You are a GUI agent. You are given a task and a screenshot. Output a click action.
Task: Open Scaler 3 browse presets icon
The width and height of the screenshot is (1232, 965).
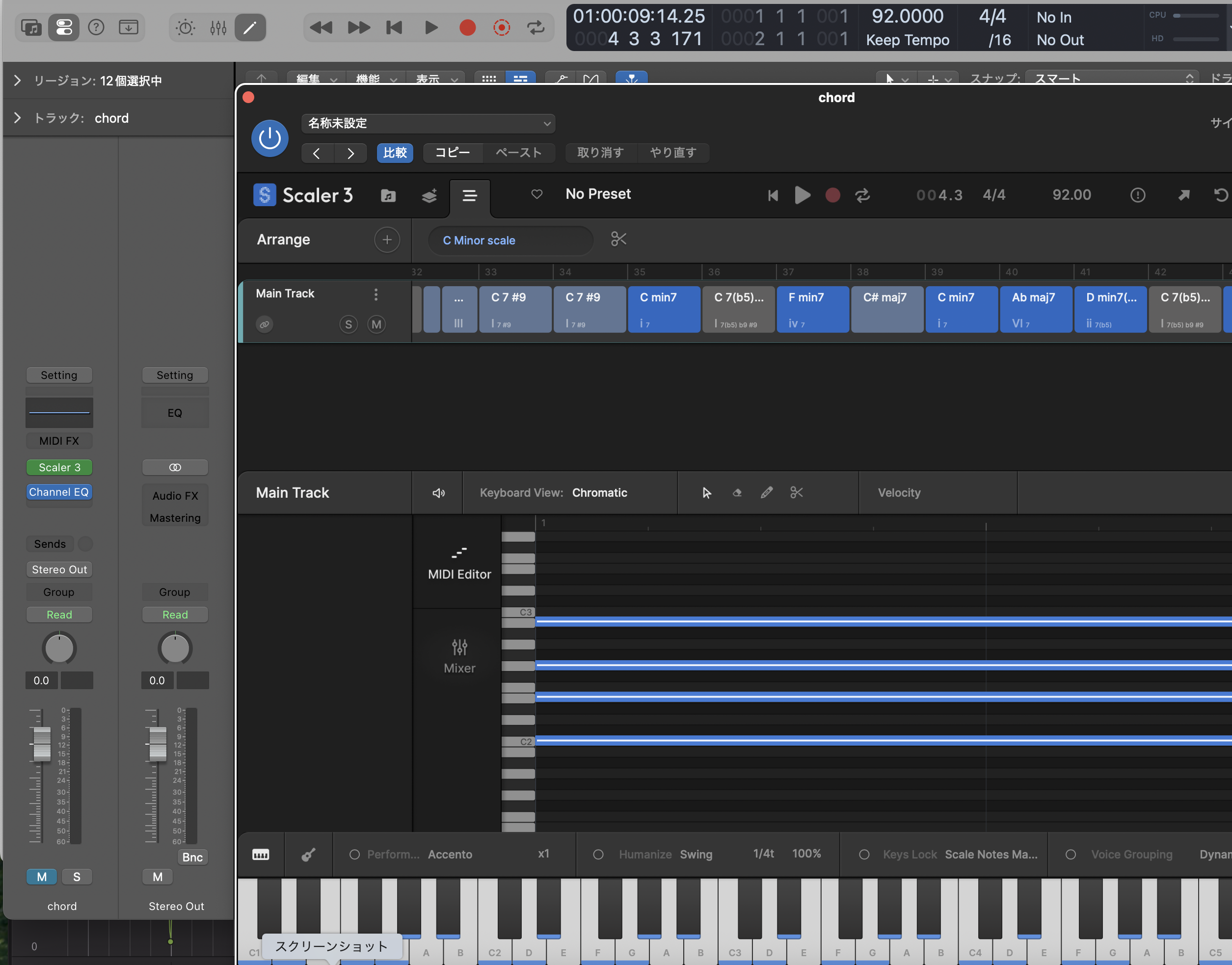[x=388, y=195]
